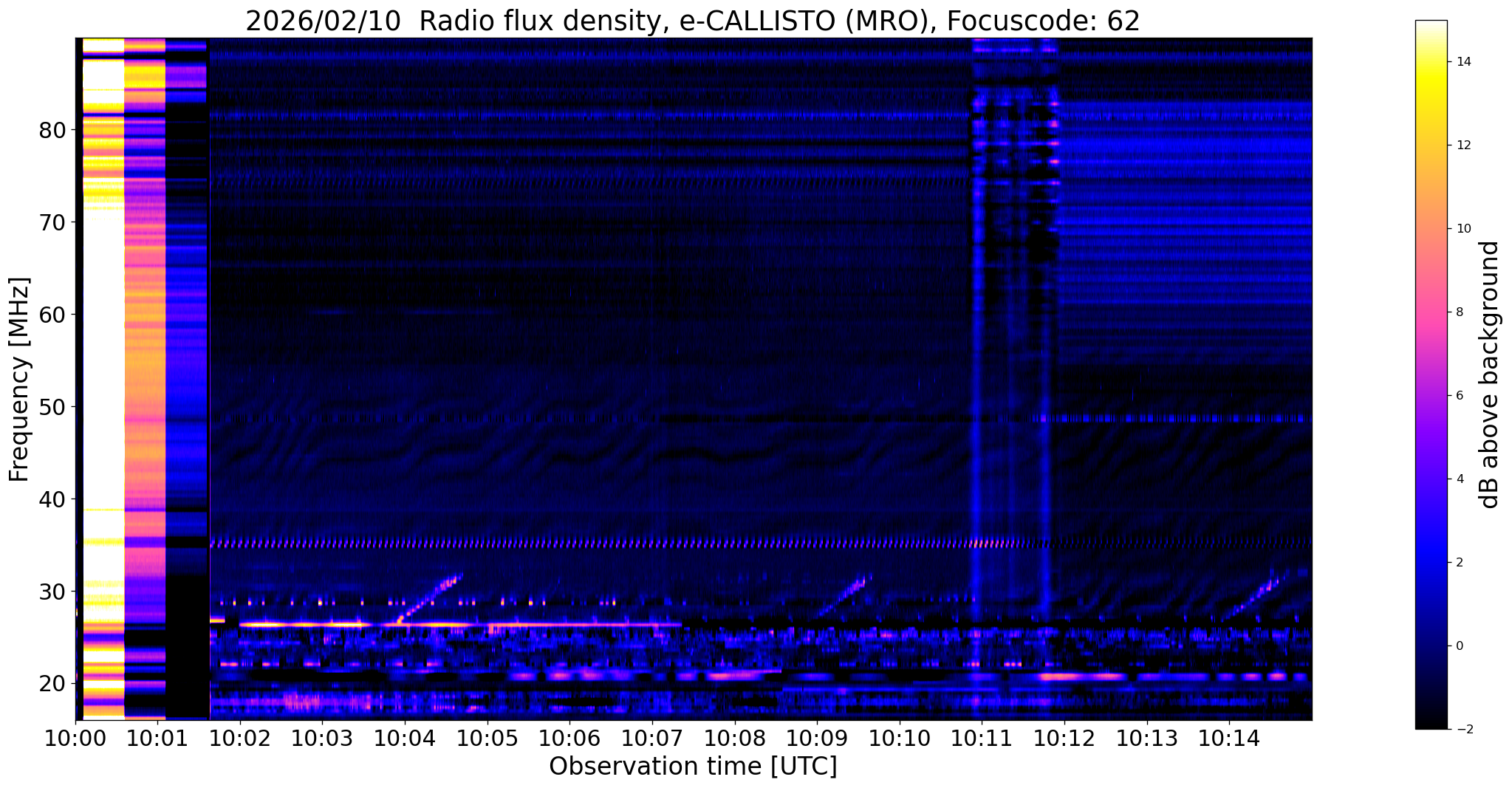Click the colorbar tick label 14
The image size is (1512, 788).
coord(1463,62)
